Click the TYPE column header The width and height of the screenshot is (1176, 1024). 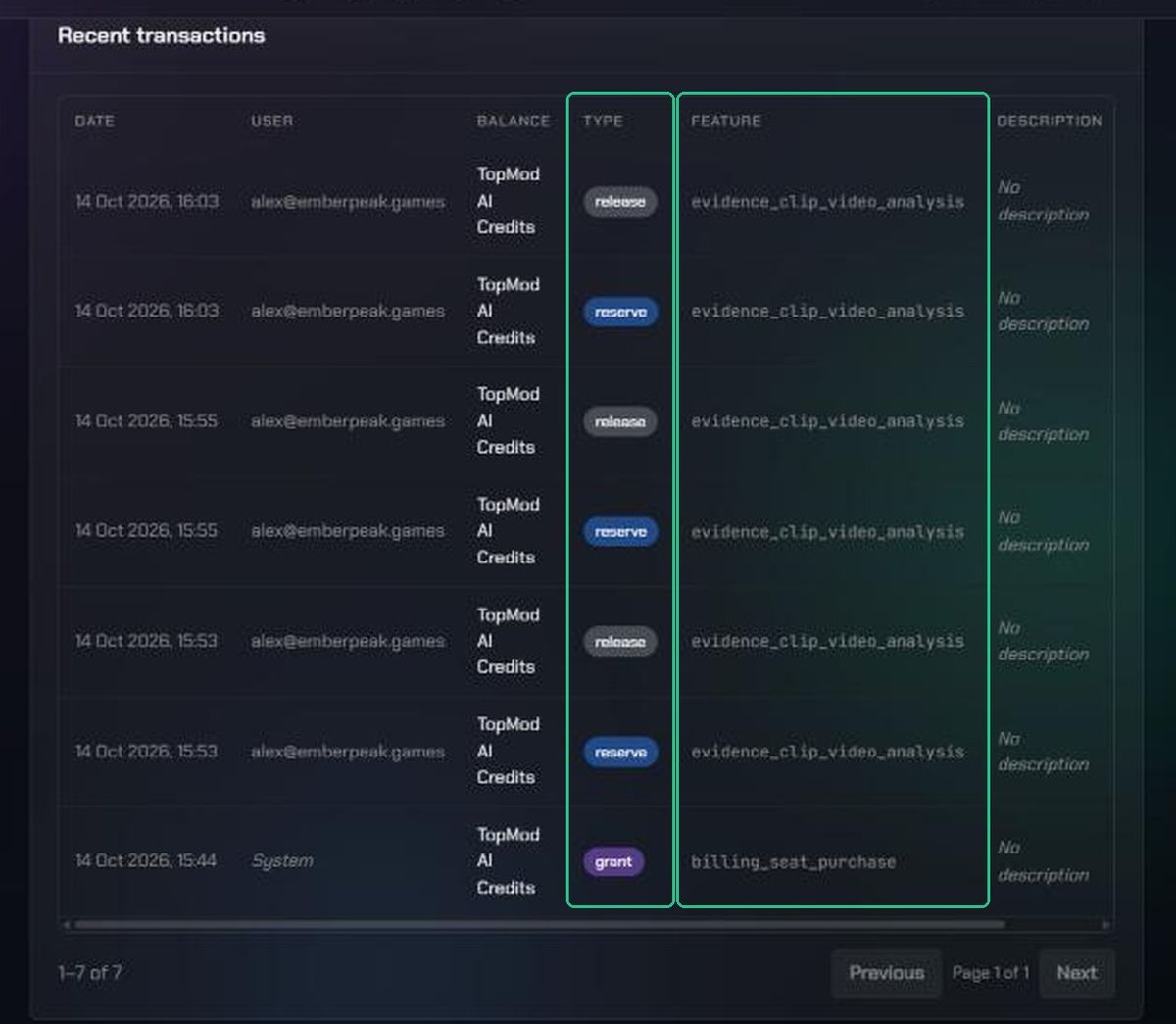(x=603, y=121)
